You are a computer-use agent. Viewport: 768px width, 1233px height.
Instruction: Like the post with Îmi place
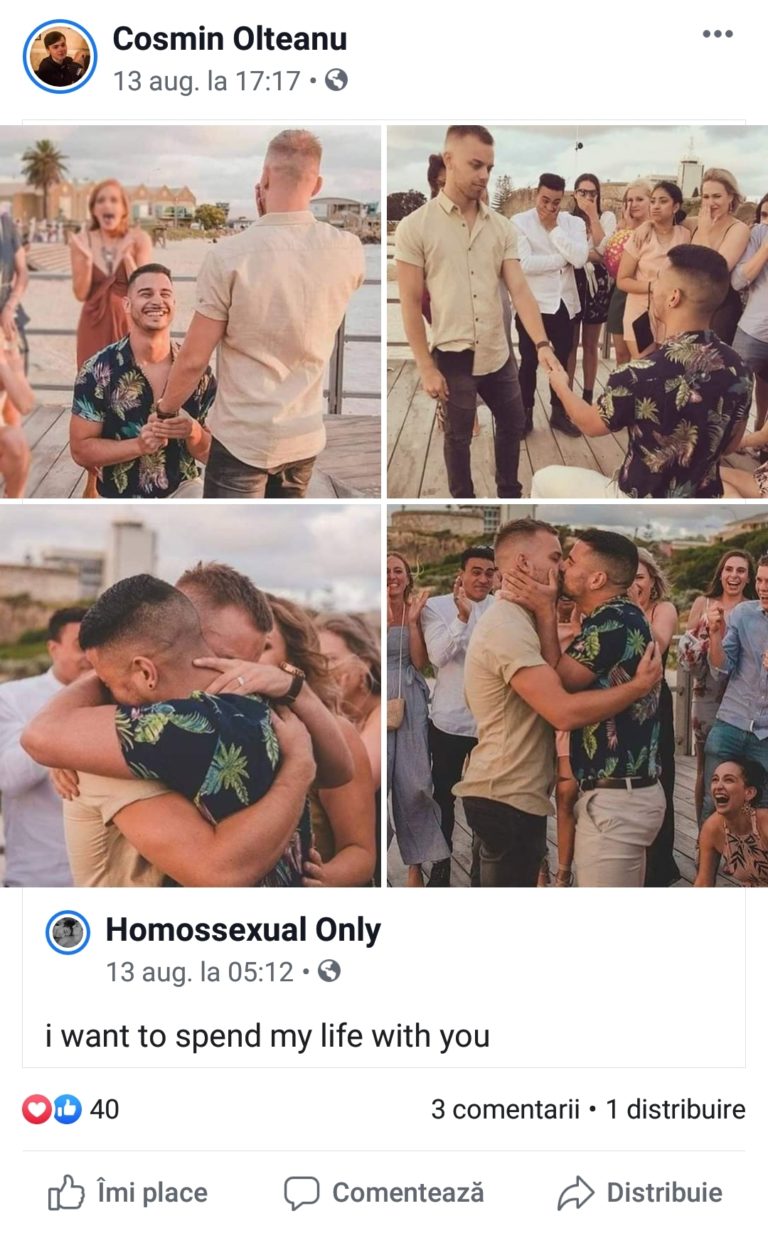coord(128,1192)
